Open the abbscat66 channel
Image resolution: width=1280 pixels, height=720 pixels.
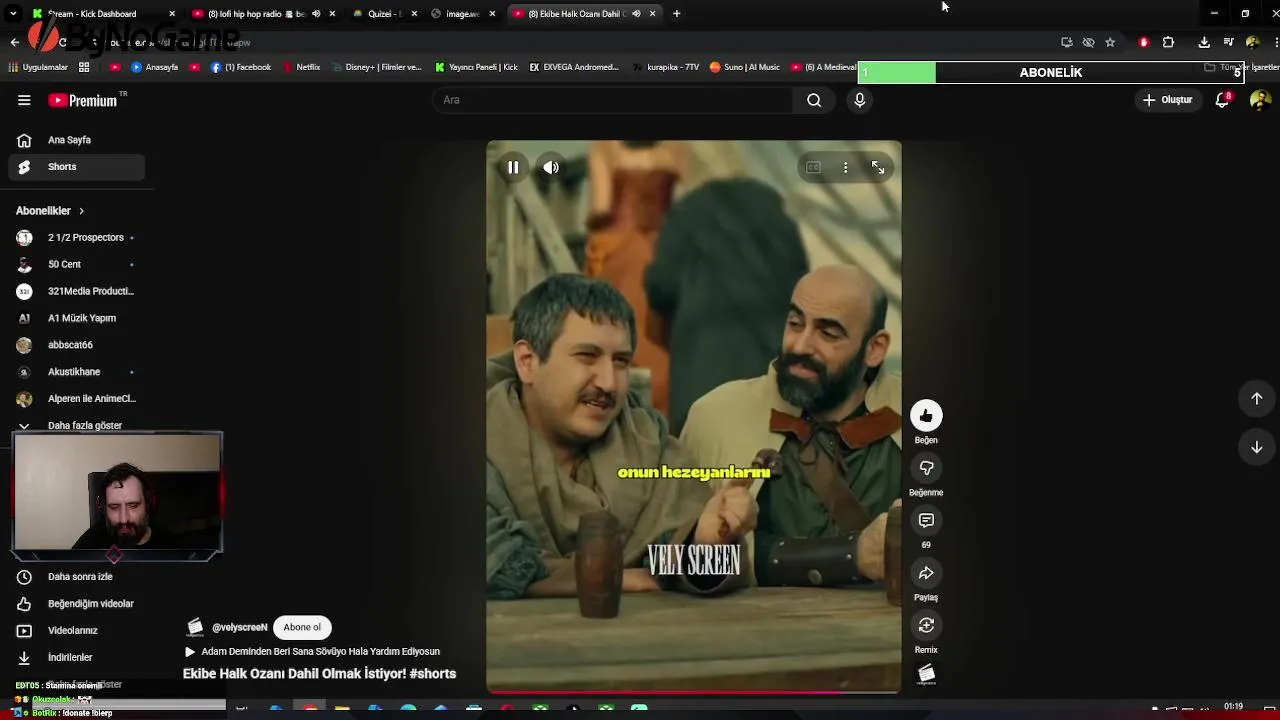coord(76,345)
